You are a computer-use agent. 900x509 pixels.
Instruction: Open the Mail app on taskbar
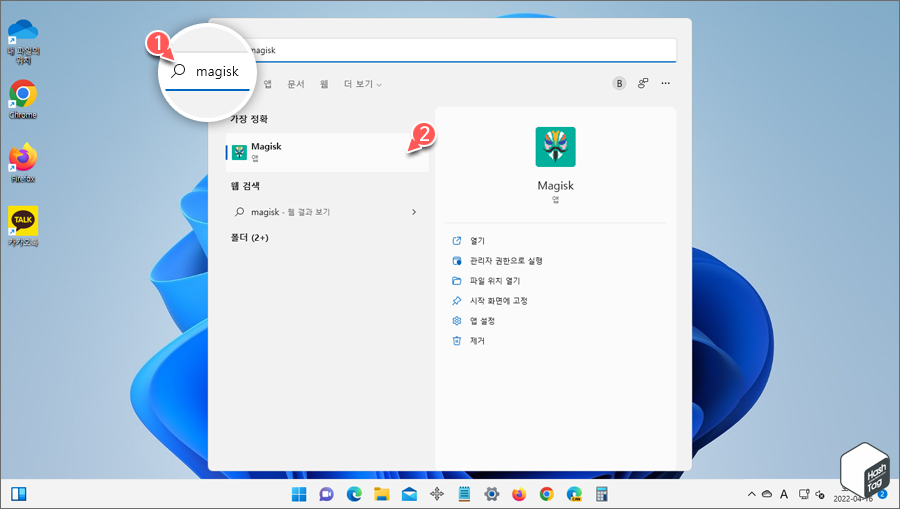pyautogui.click(x=409, y=494)
